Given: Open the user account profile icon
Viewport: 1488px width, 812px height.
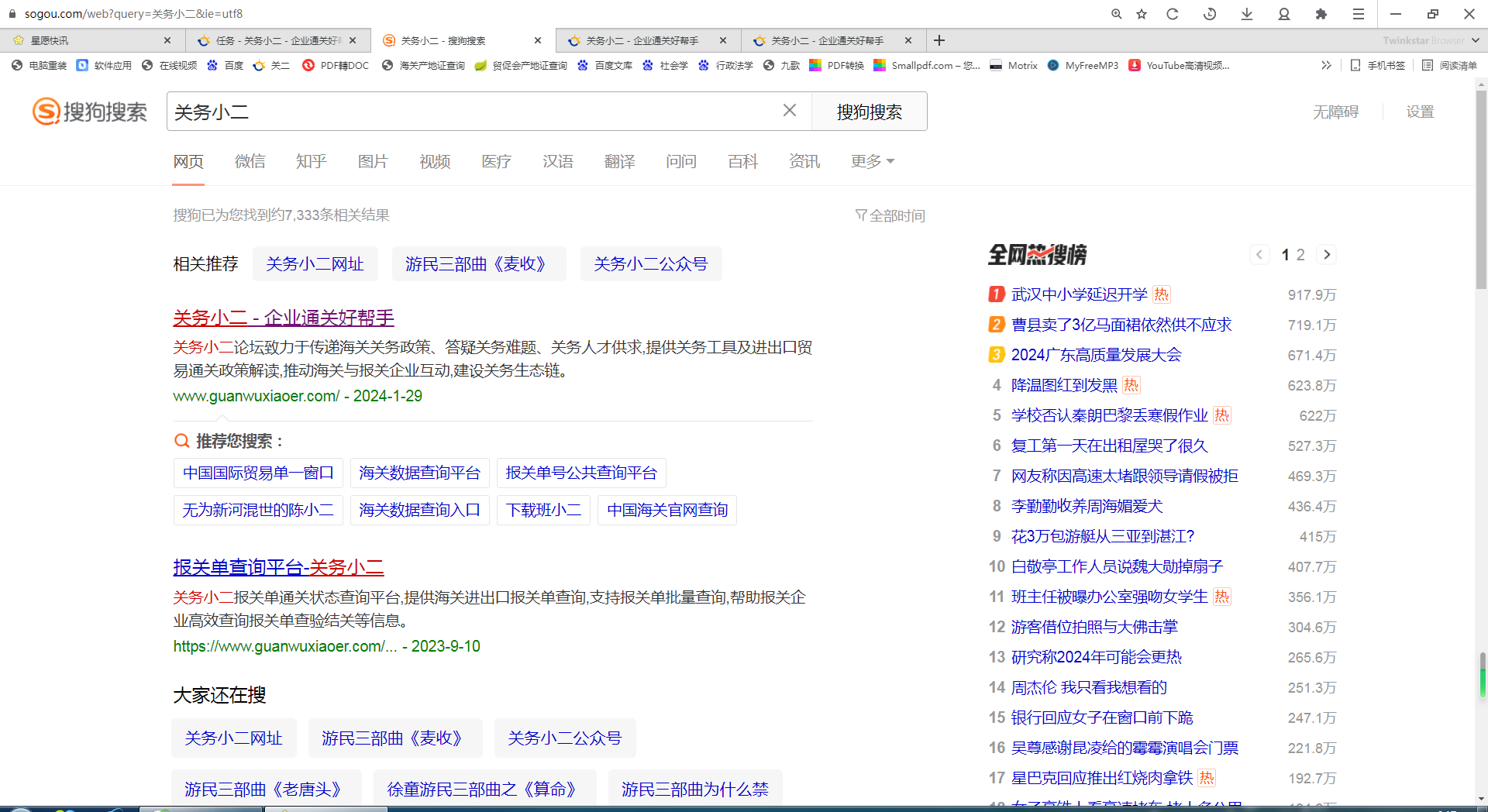Looking at the screenshot, I should click(1284, 14).
